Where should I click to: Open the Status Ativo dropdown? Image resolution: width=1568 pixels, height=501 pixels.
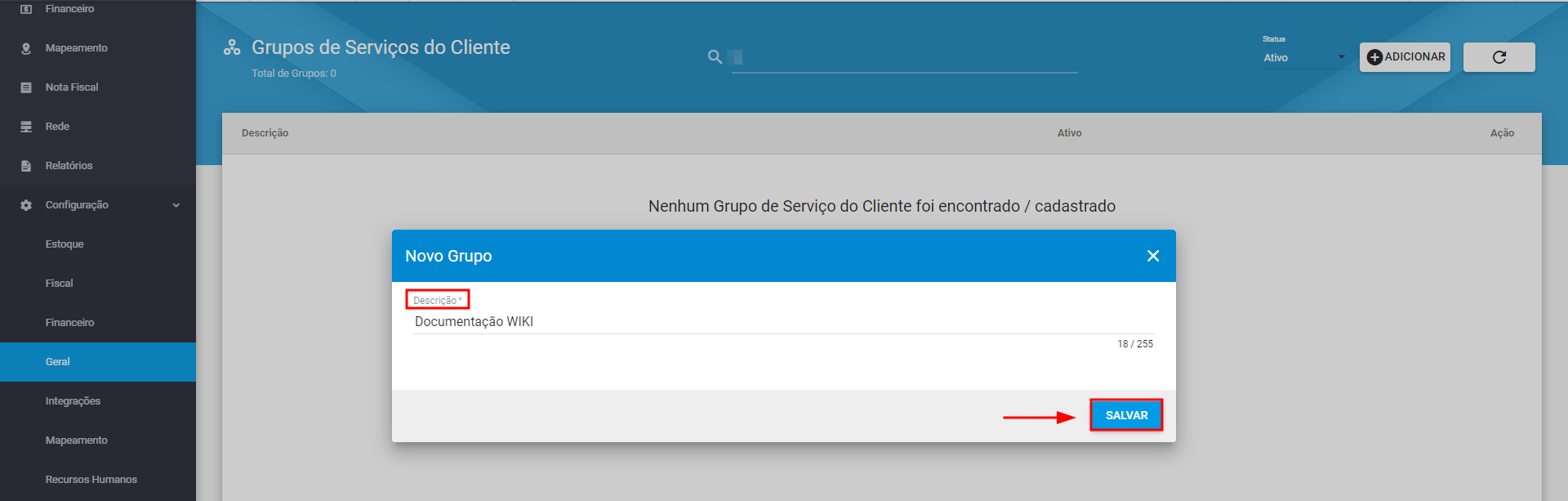coord(1304,58)
